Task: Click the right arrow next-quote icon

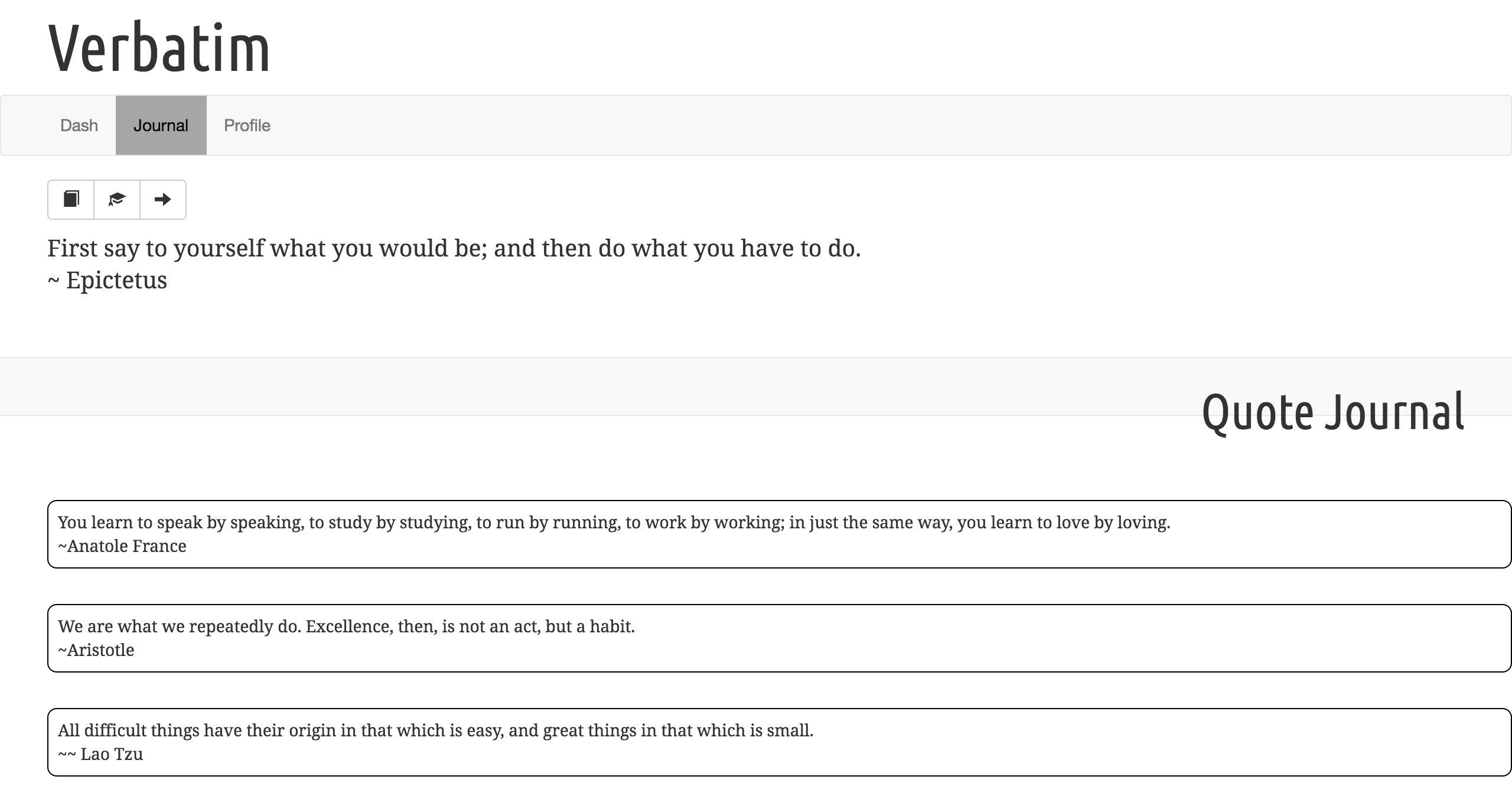Action: point(162,200)
